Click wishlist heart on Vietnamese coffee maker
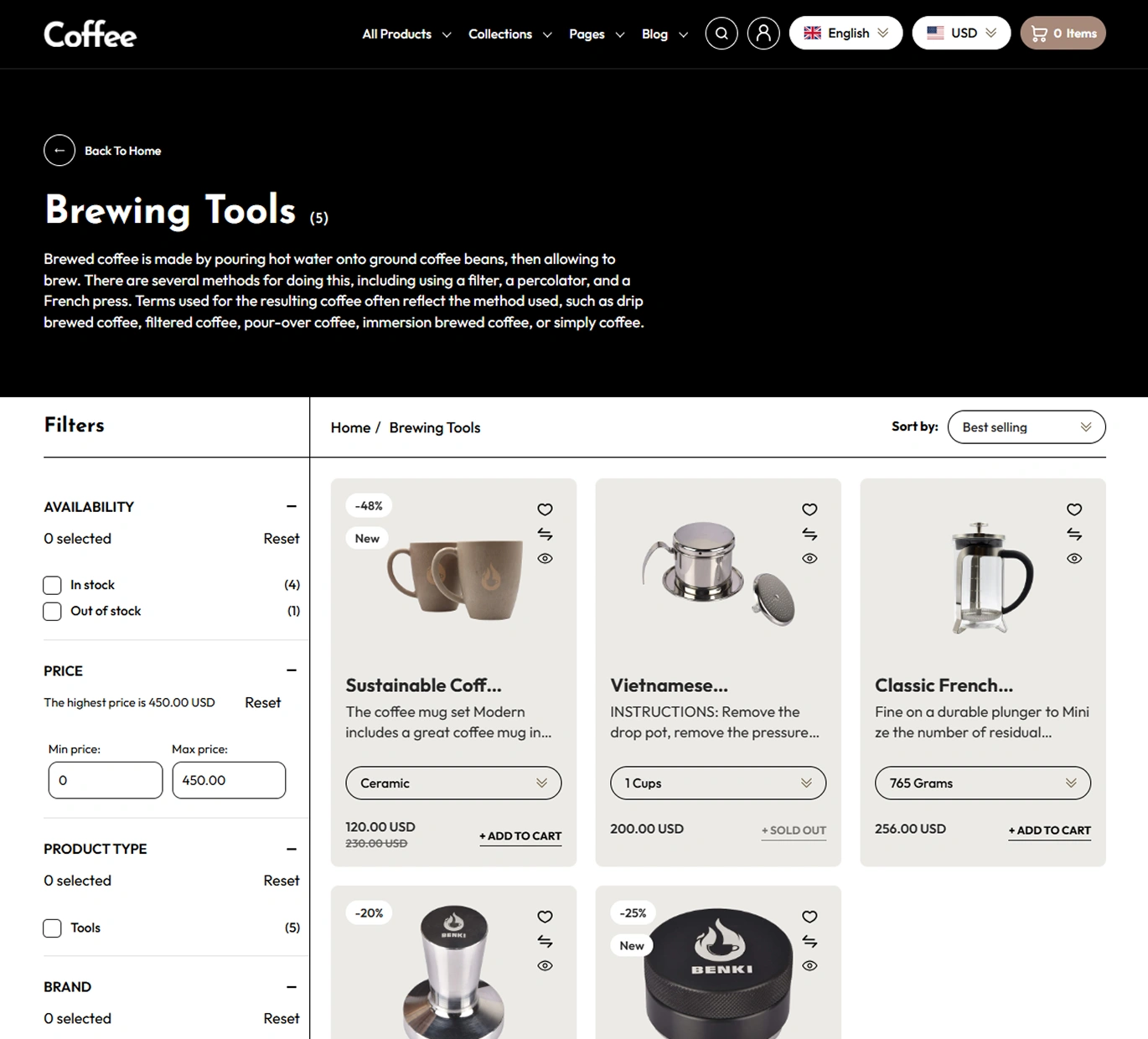The height and width of the screenshot is (1039, 1148). [x=809, y=509]
